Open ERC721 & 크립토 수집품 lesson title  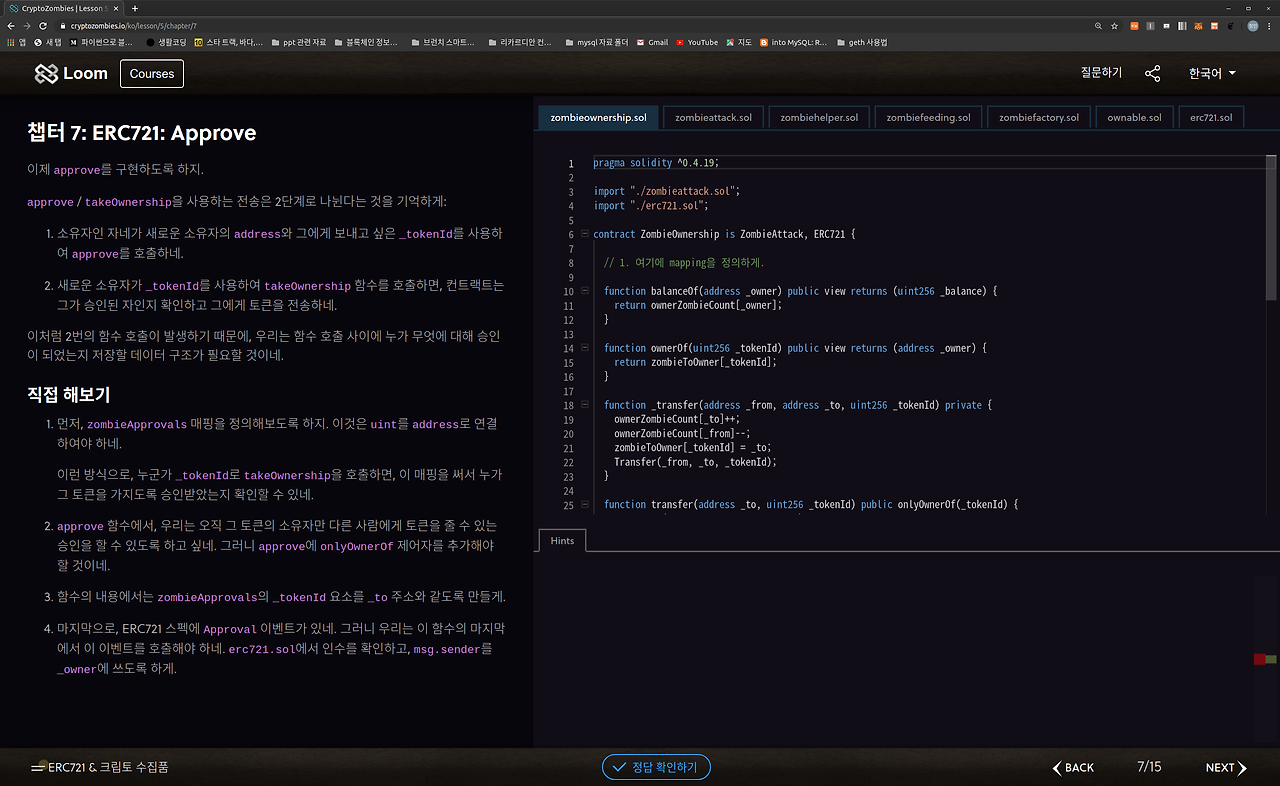(108, 768)
